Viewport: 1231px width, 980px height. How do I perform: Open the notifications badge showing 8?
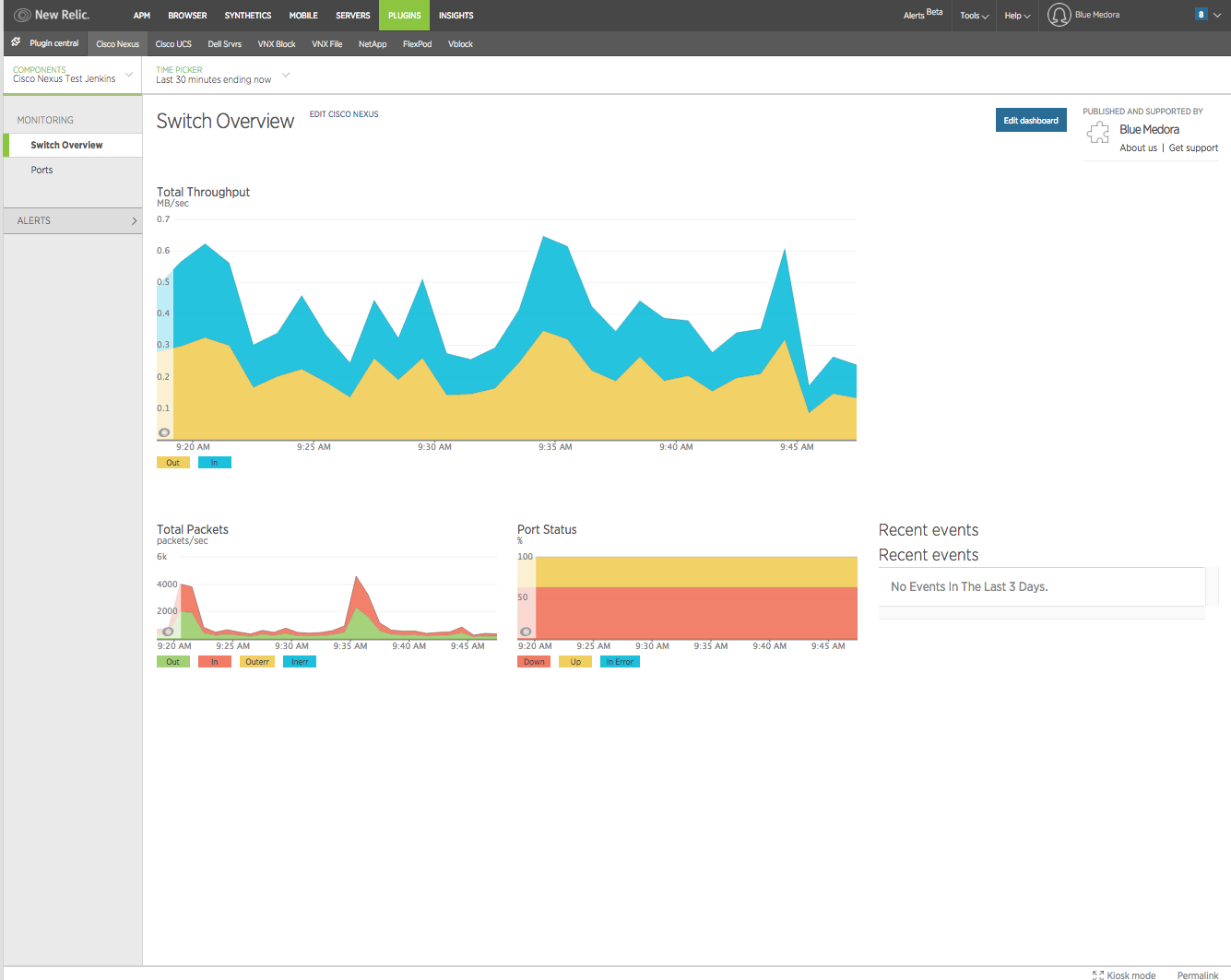[1201, 15]
